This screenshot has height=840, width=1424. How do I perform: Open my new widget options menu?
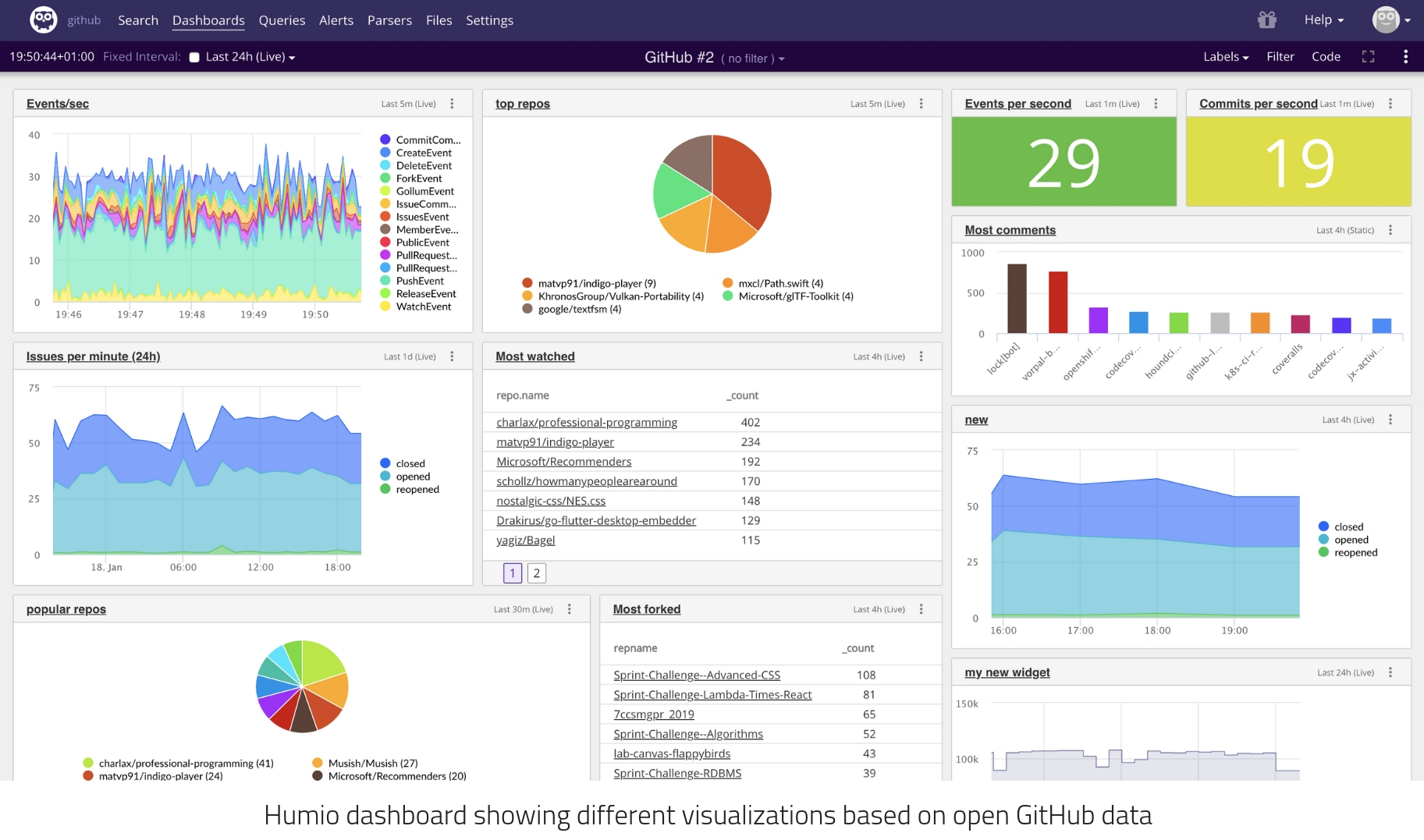pos(1390,672)
